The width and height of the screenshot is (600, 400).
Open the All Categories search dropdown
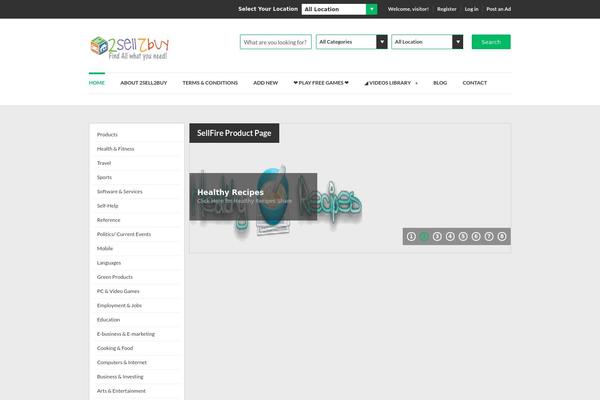pos(352,42)
